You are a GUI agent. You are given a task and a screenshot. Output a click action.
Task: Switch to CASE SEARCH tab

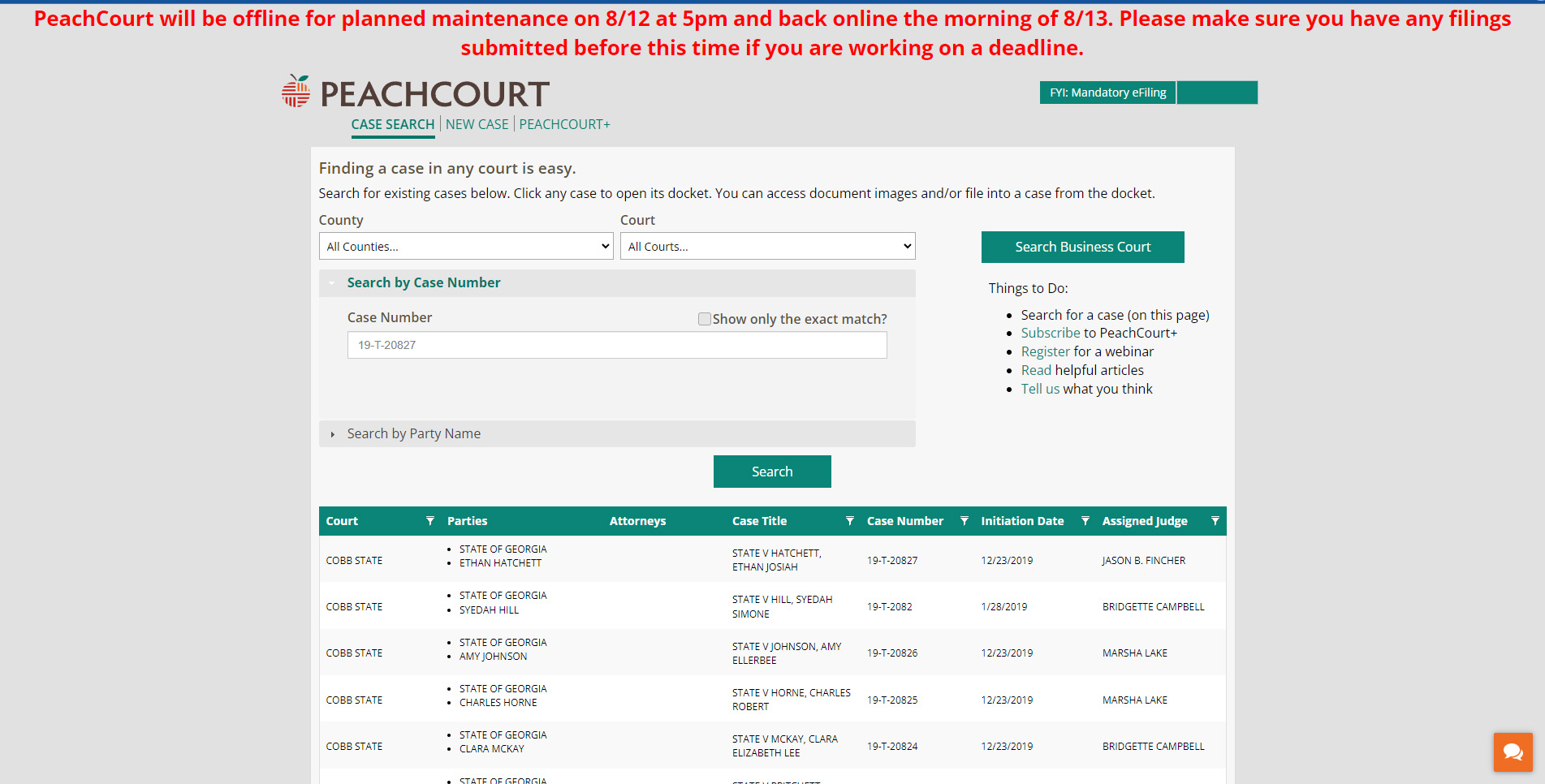click(393, 124)
